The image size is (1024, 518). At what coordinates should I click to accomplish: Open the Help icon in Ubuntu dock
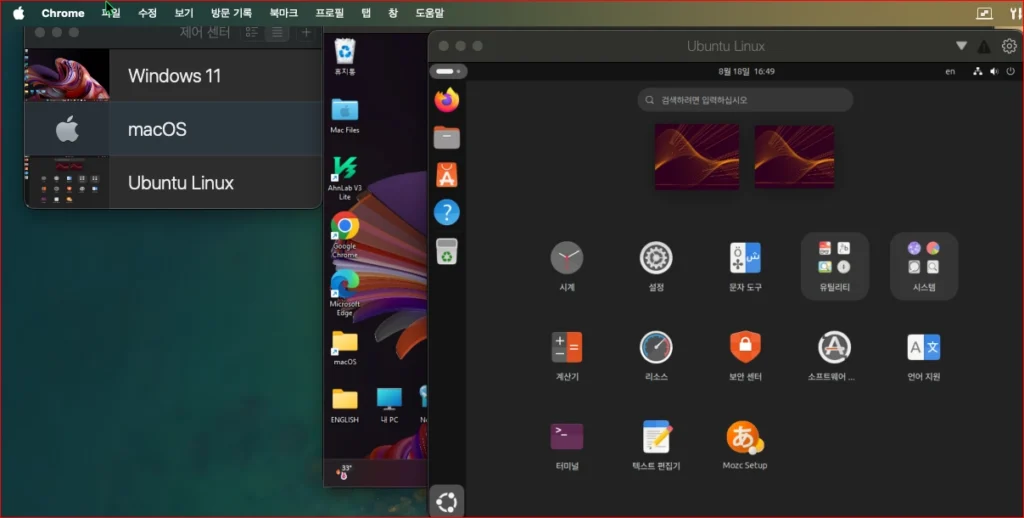[x=447, y=212]
